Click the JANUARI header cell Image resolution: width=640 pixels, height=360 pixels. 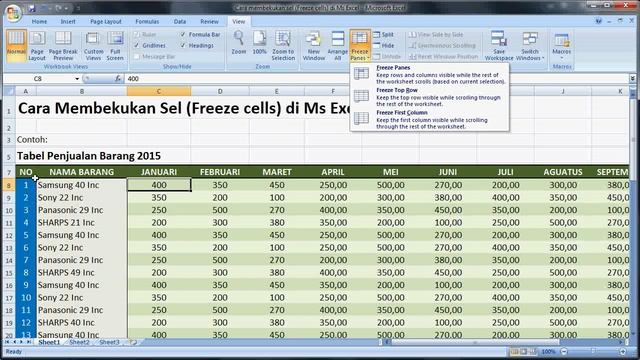click(159, 172)
